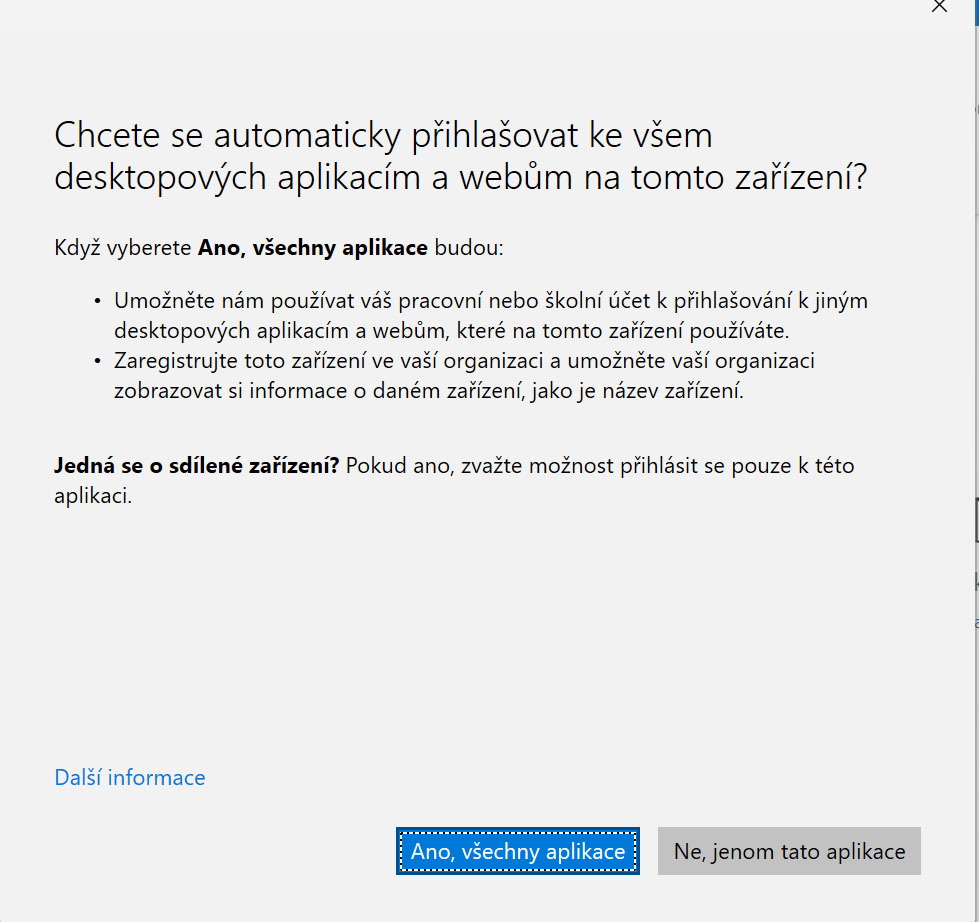Open the "Další informace" link

(130, 778)
